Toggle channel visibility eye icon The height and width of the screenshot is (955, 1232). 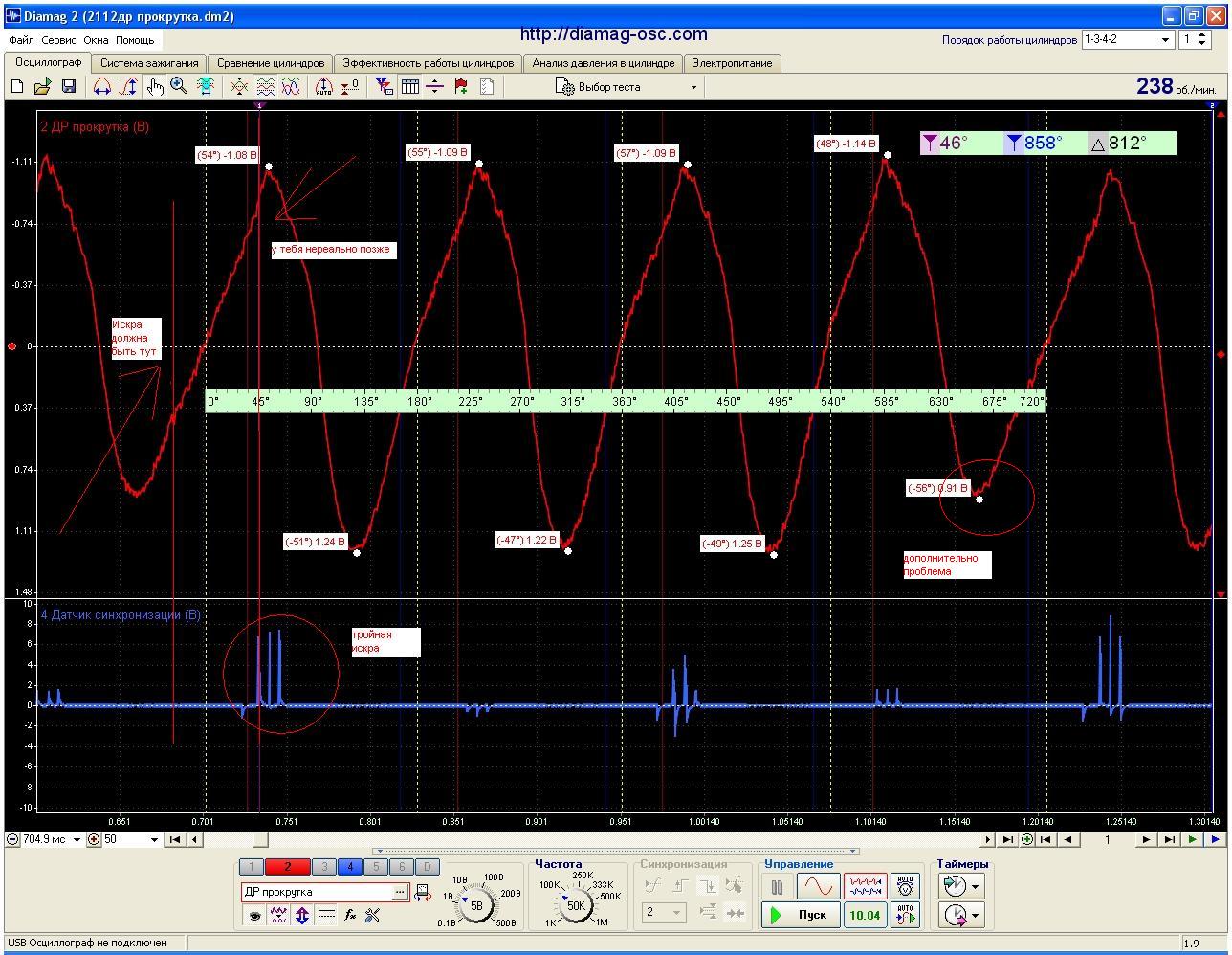point(255,916)
